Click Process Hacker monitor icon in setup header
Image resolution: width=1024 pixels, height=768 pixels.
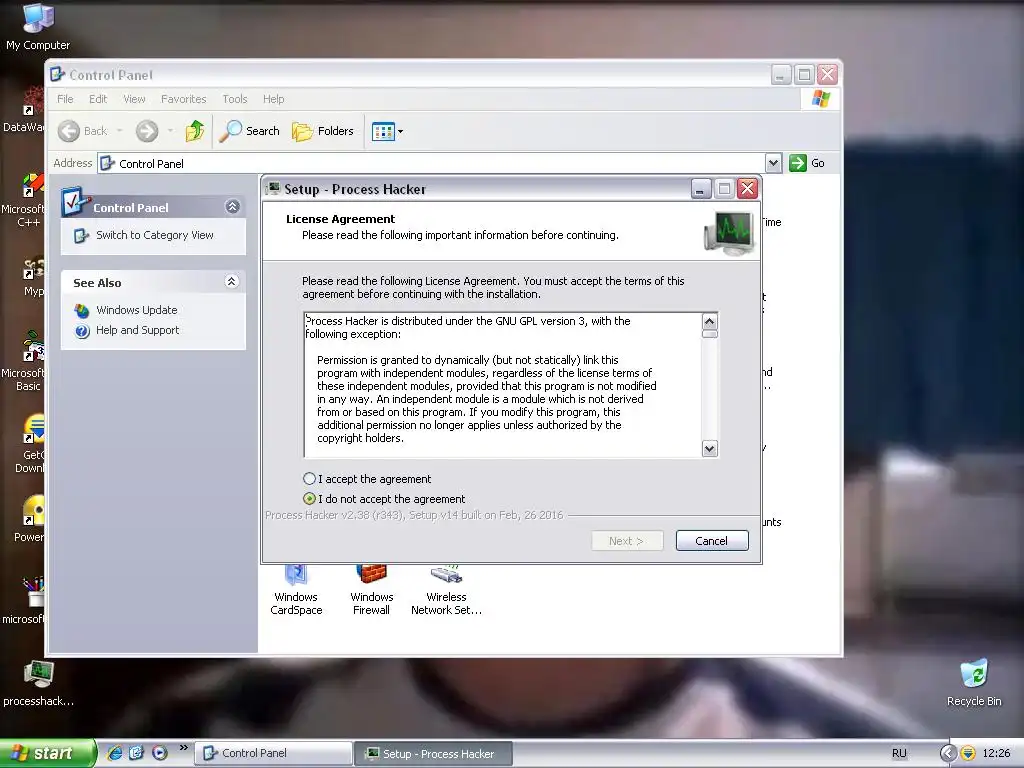[x=730, y=233]
